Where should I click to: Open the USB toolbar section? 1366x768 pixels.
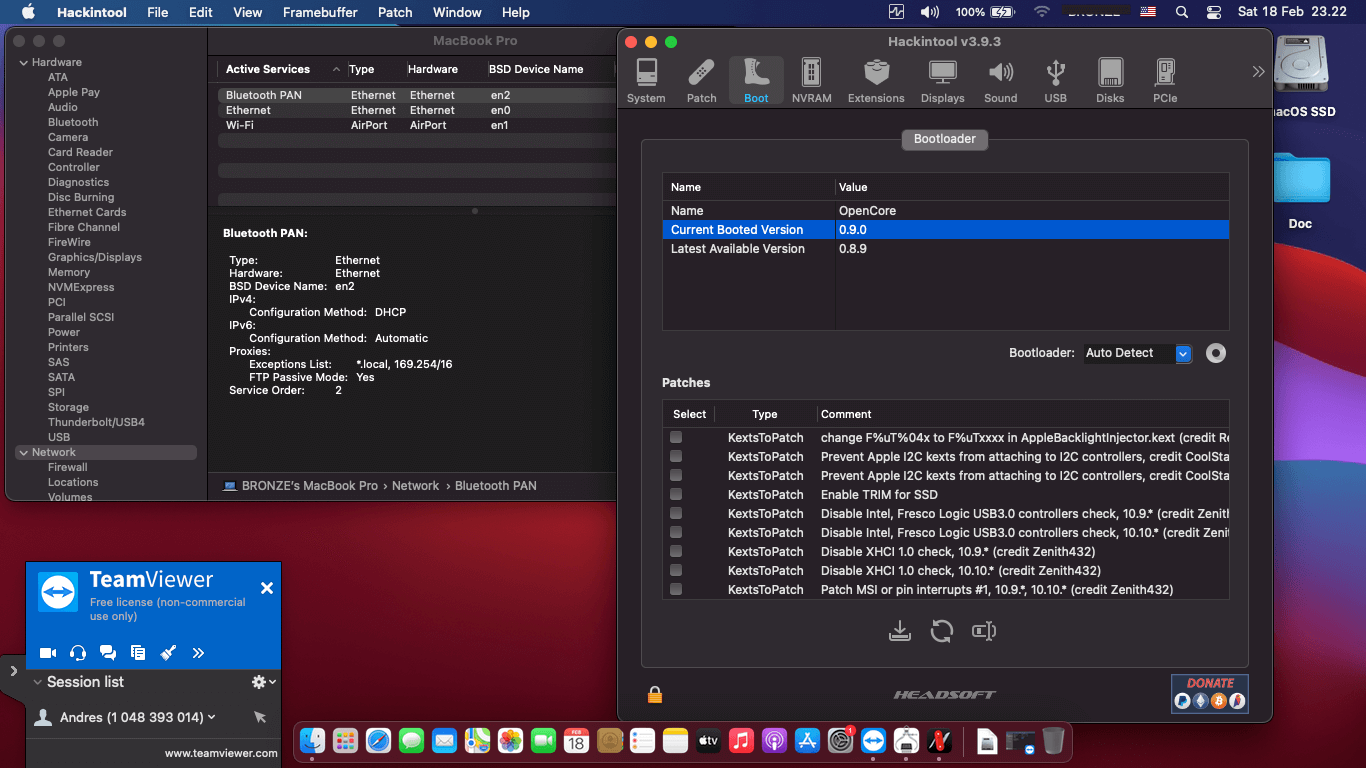(x=1055, y=80)
